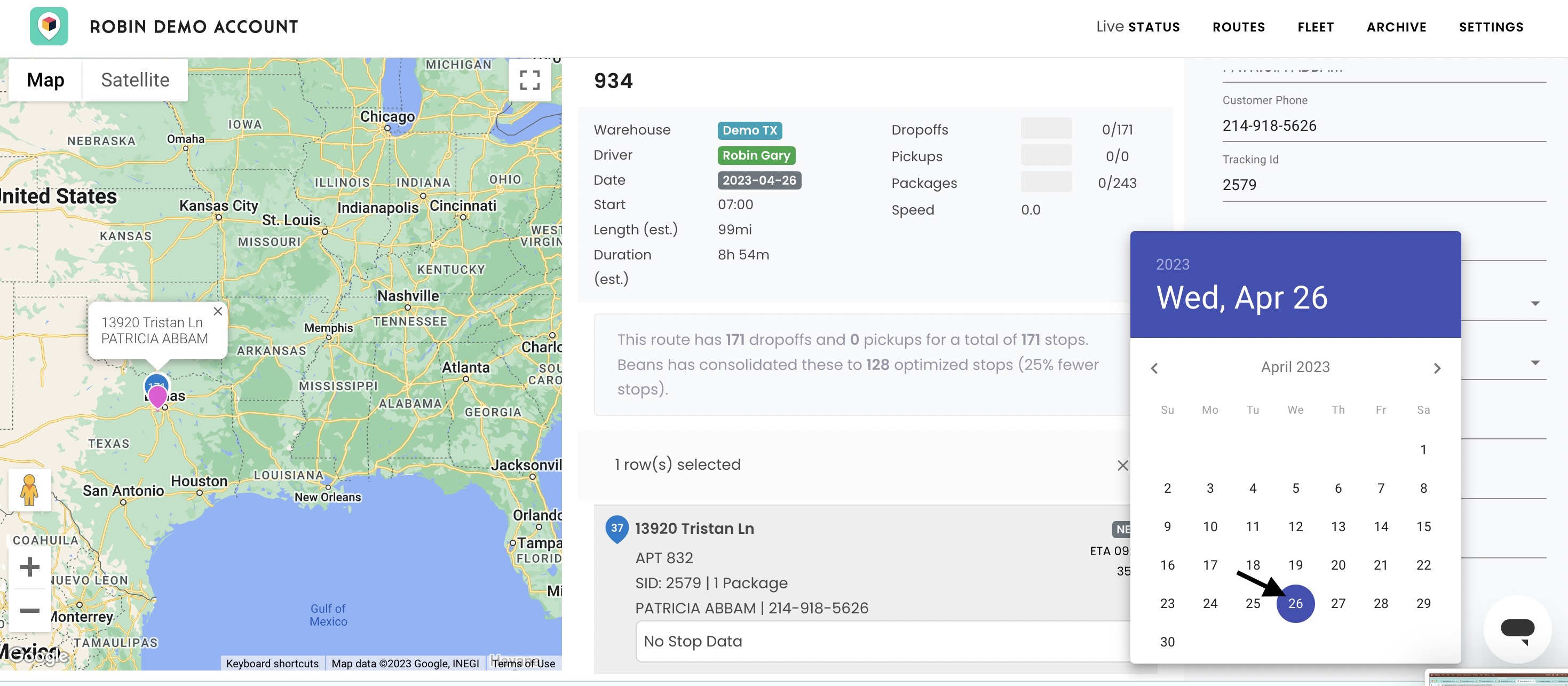Click route number 934 heading
Screen dimensions: 1568x686
click(x=613, y=81)
